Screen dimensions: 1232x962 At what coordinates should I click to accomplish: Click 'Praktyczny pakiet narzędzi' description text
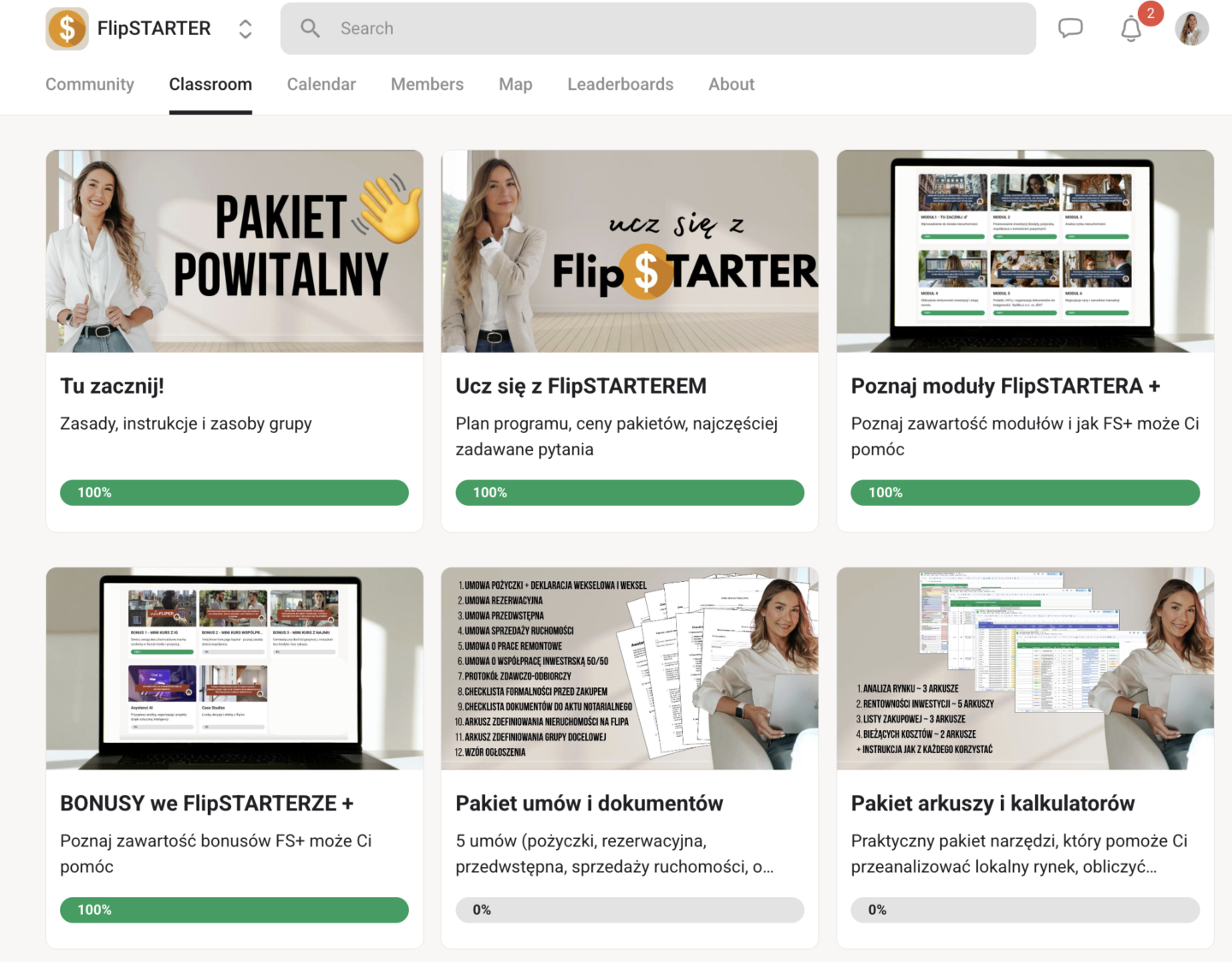coord(1019,853)
